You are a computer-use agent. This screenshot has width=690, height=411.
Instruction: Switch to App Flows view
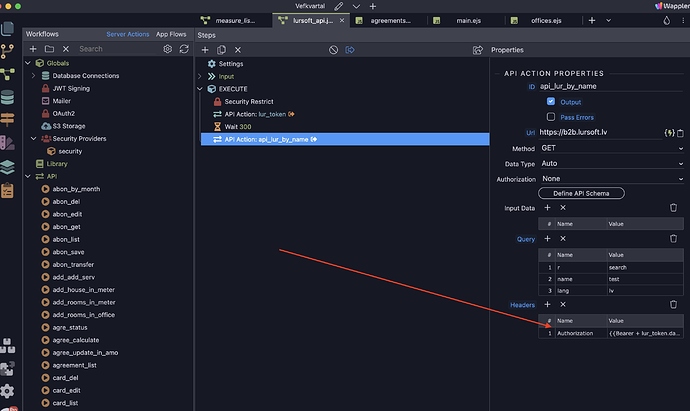(171, 34)
